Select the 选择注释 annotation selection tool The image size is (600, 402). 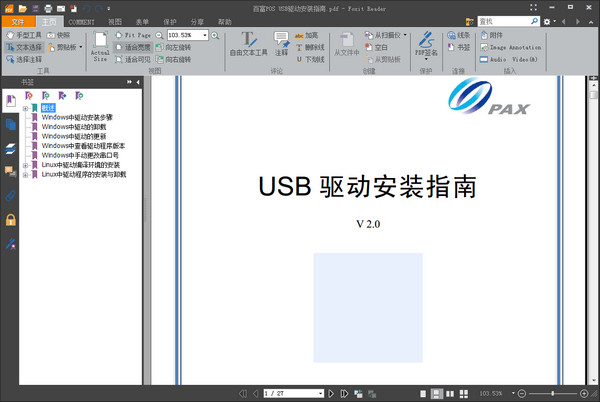click(24, 59)
